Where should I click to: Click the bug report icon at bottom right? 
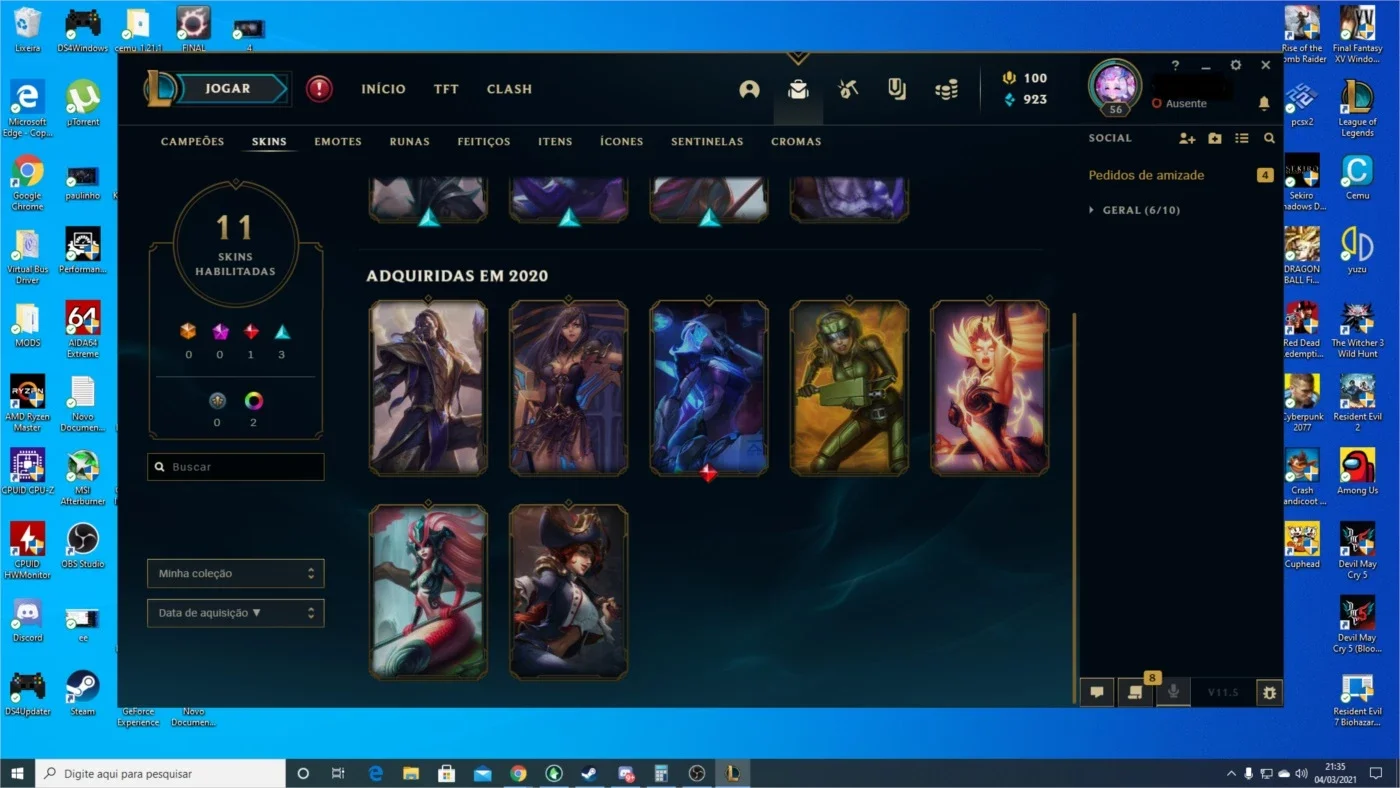tap(1269, 692)
